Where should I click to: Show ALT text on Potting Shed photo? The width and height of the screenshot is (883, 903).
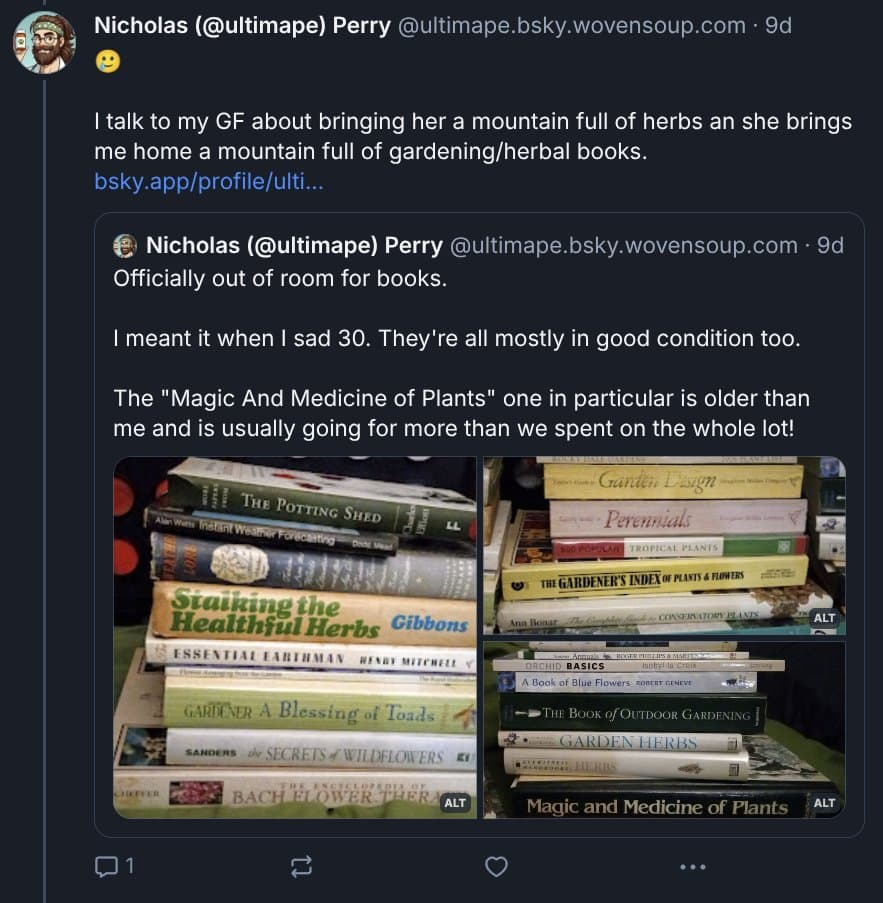(x=455, y=802)
